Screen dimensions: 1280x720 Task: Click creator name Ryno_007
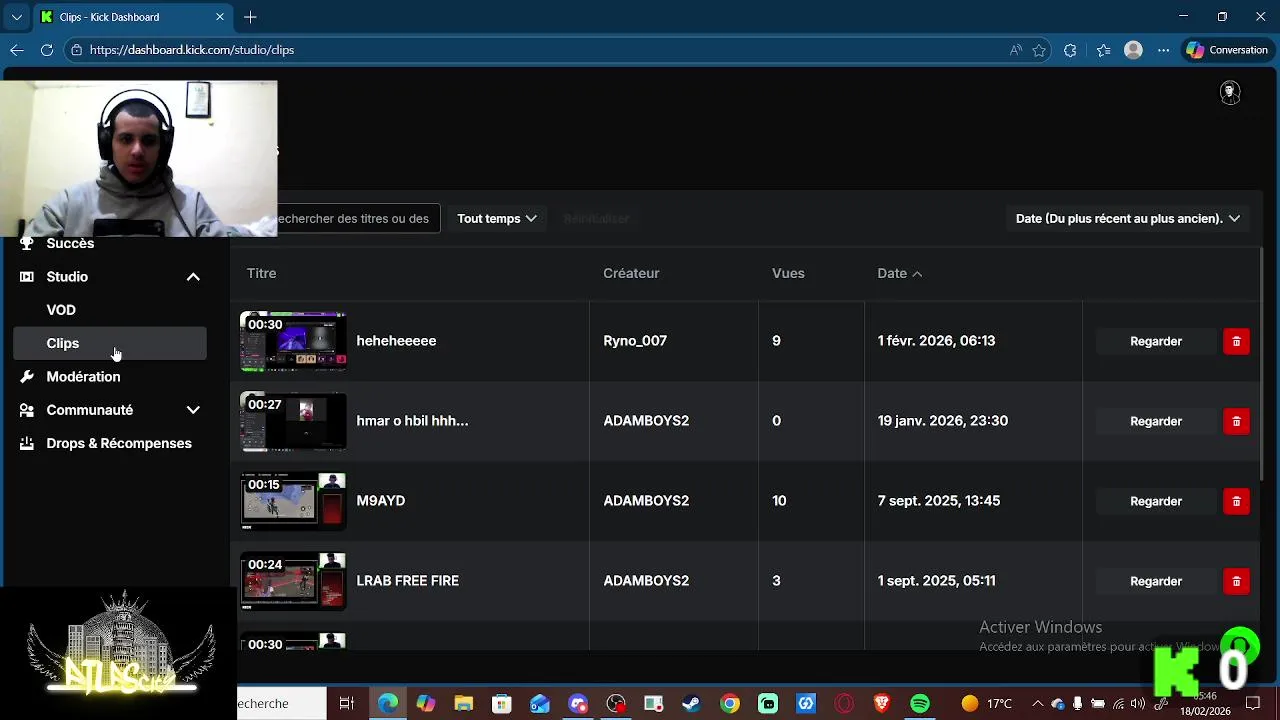tap(635, 341)
